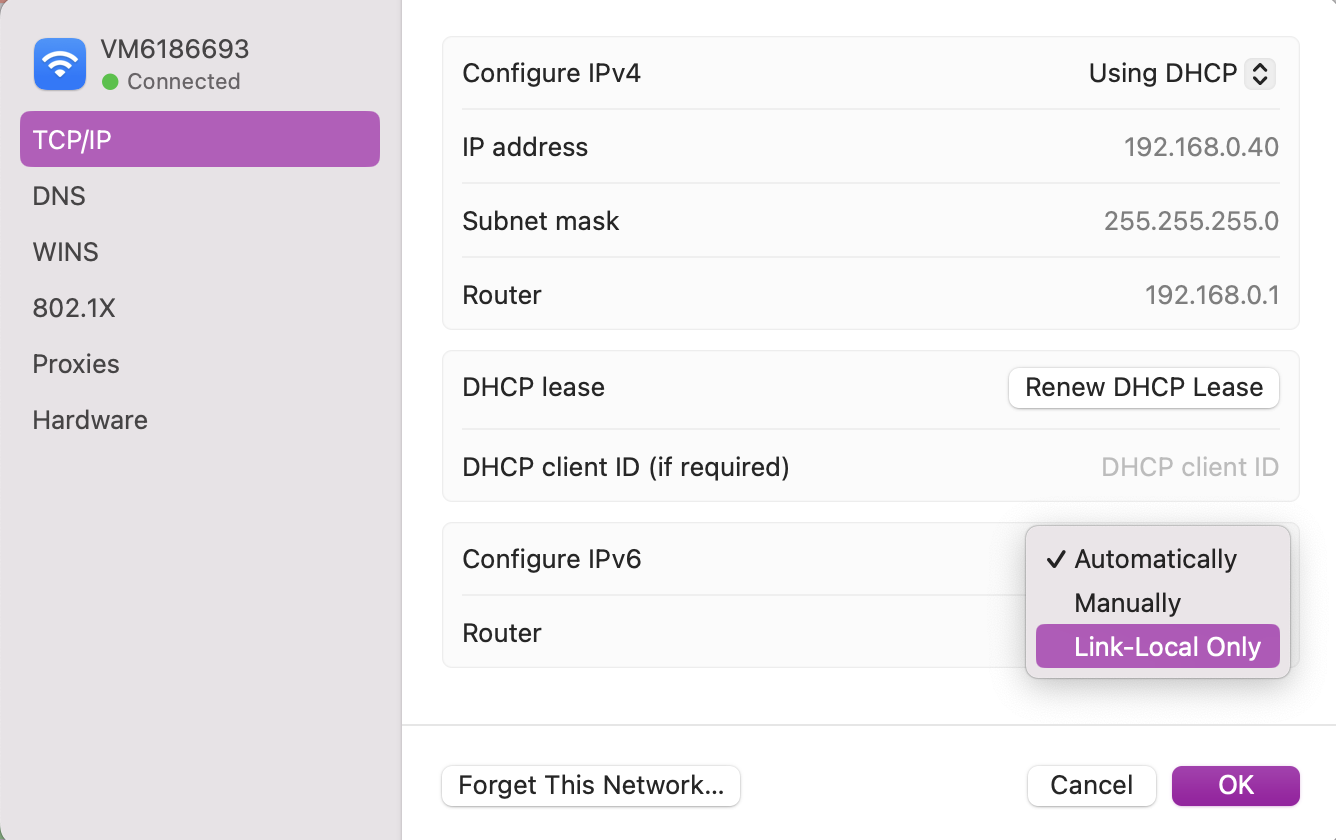Click the Connected network name VM6186693
Viewport: 1336px width, 840px height.
coord(175,48)
